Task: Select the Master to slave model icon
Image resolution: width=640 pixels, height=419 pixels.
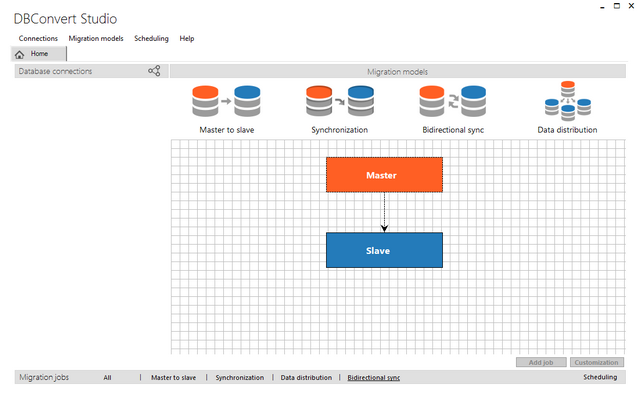Action: coord(226,102)
